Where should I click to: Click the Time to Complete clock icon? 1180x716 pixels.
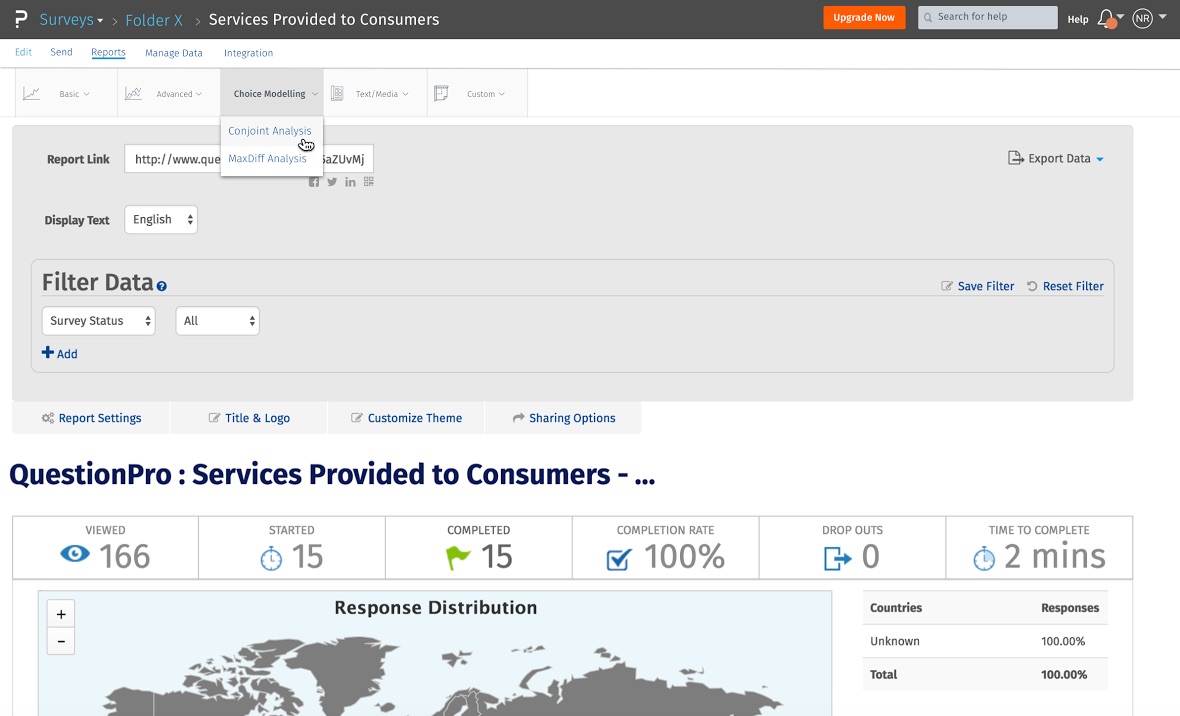(984, 559)
